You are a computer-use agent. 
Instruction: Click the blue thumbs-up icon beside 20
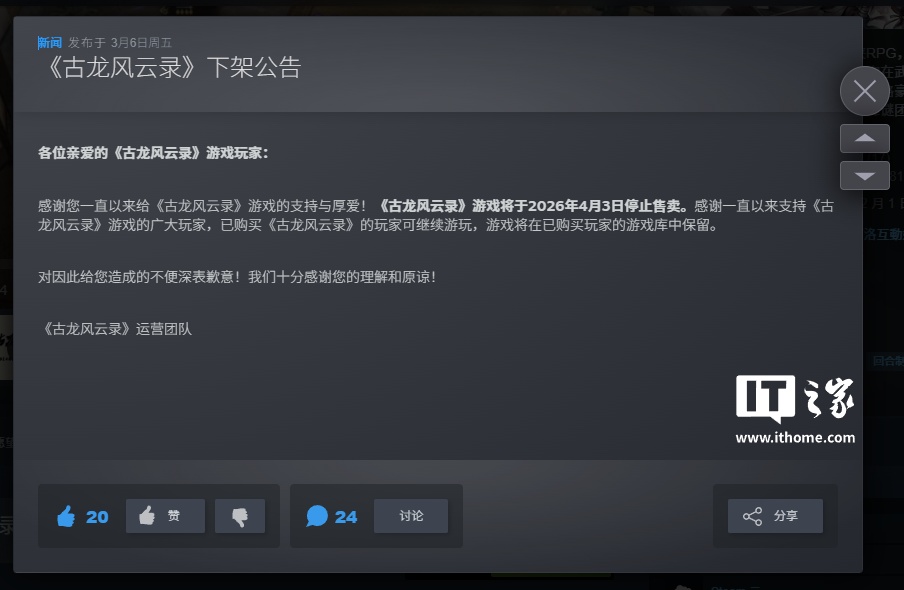pyautogui.click(x=66, y=516)
